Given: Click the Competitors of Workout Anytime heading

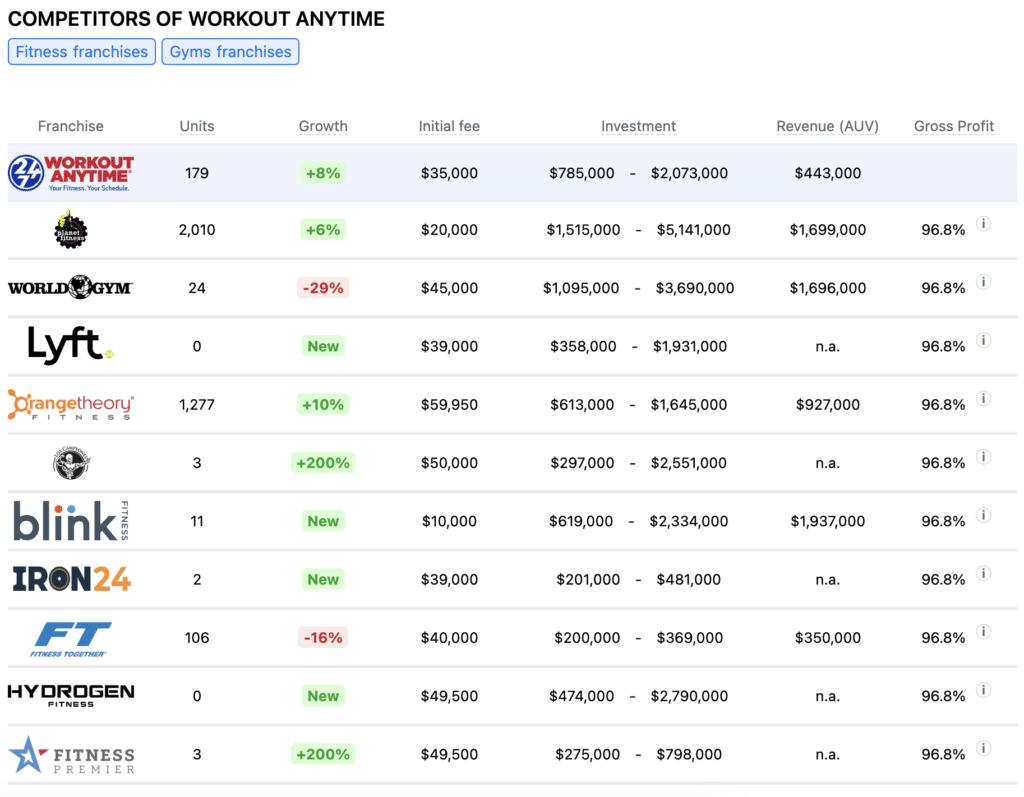Looking at the screenshot, I should click(196, 19).
